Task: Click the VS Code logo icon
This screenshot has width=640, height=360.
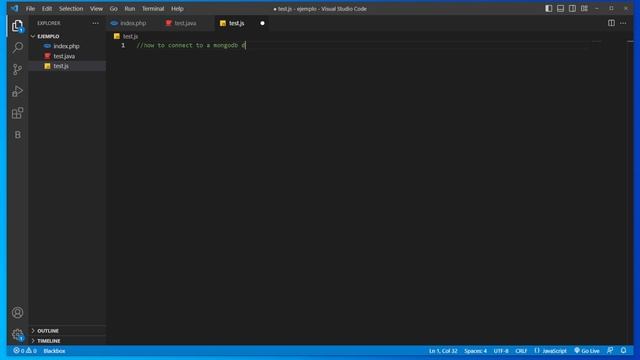Action: coord(15,8)
